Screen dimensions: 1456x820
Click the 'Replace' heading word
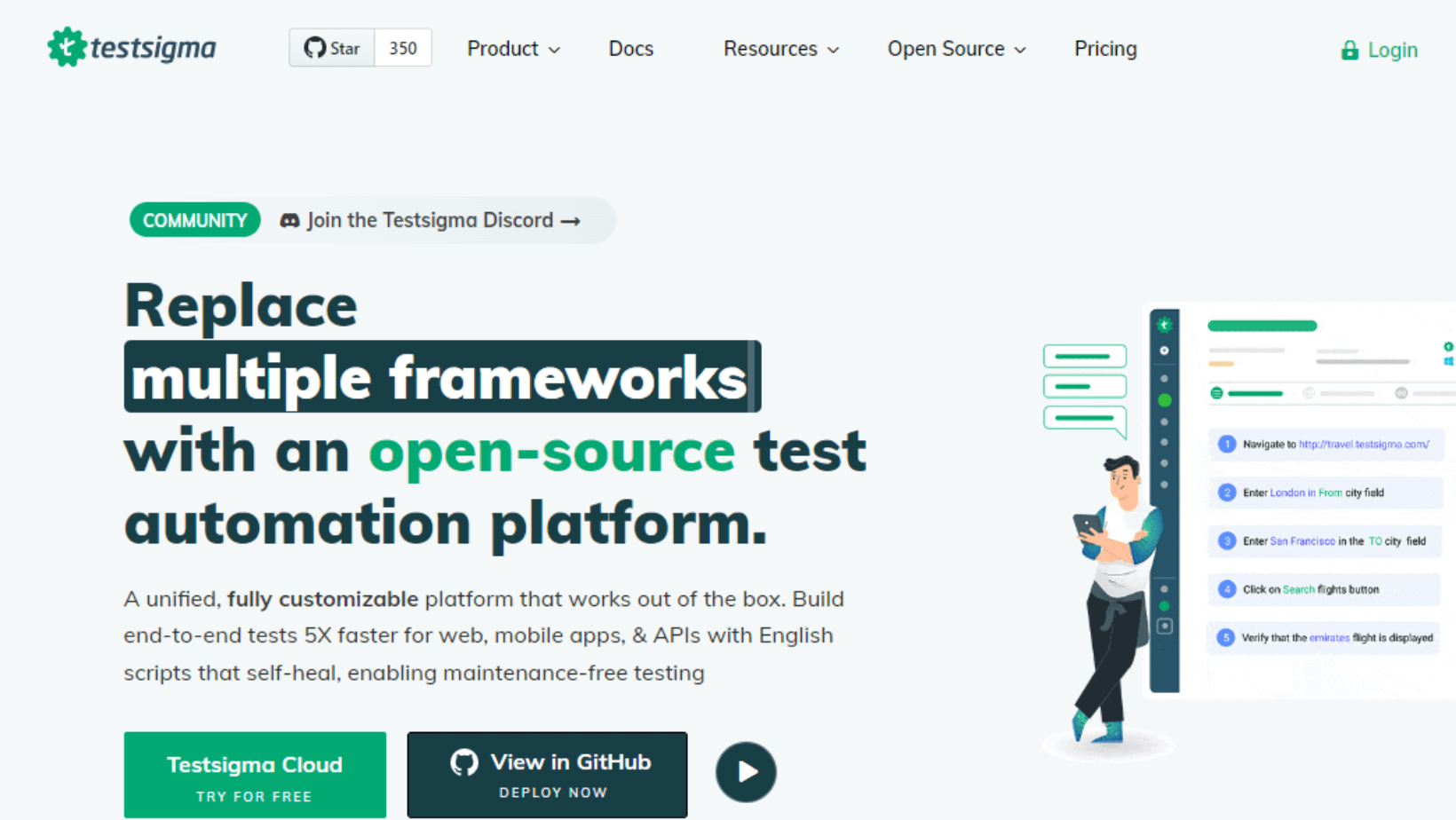(241, 305)
